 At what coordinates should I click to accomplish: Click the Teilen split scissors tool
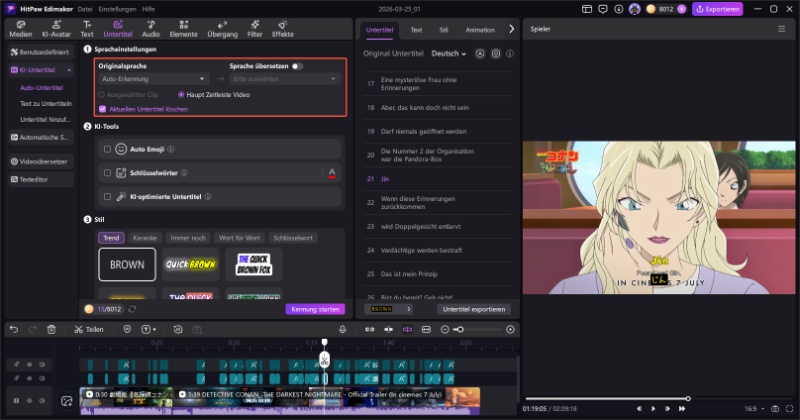(x=89, y=330)
